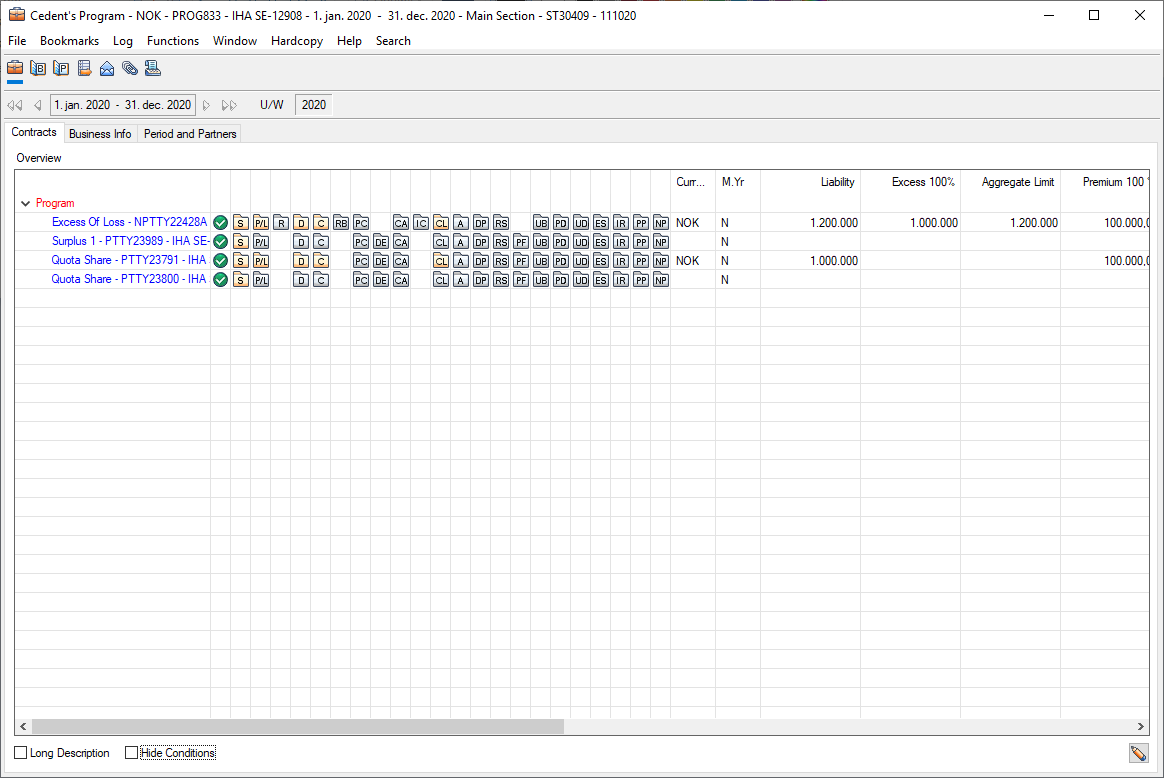Jump to first period with double-left arrow

pos(14,105)
